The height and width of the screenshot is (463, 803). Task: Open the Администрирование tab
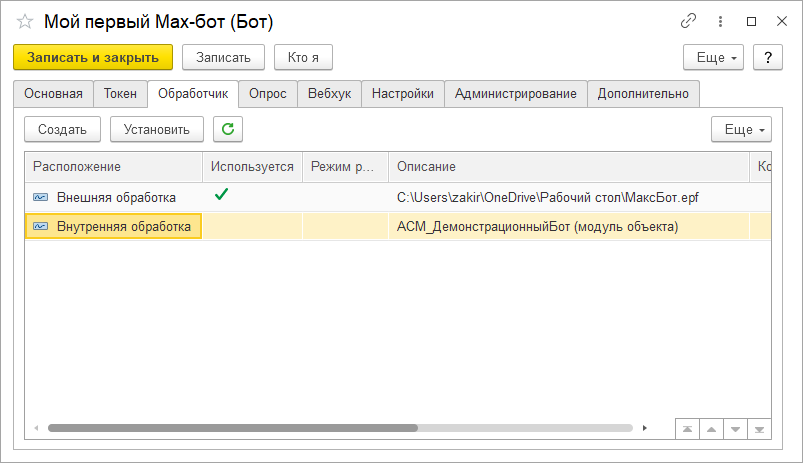[516, 94]
